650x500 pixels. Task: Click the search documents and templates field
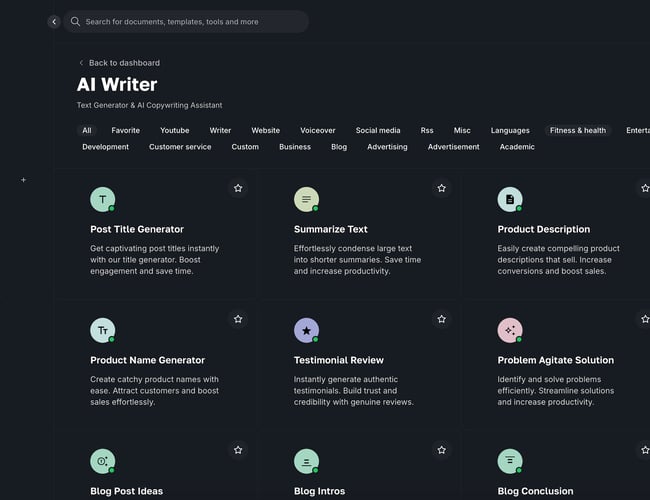point(190,21)
